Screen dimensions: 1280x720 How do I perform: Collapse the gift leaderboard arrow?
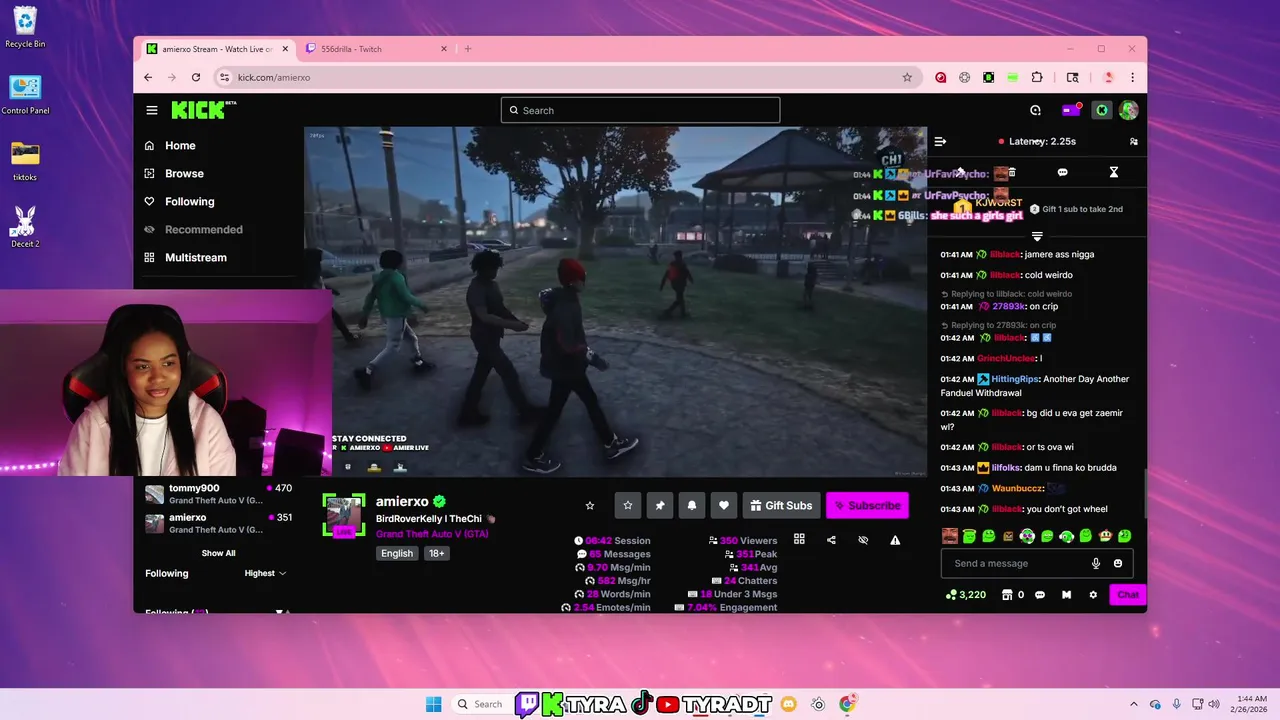1037,236
